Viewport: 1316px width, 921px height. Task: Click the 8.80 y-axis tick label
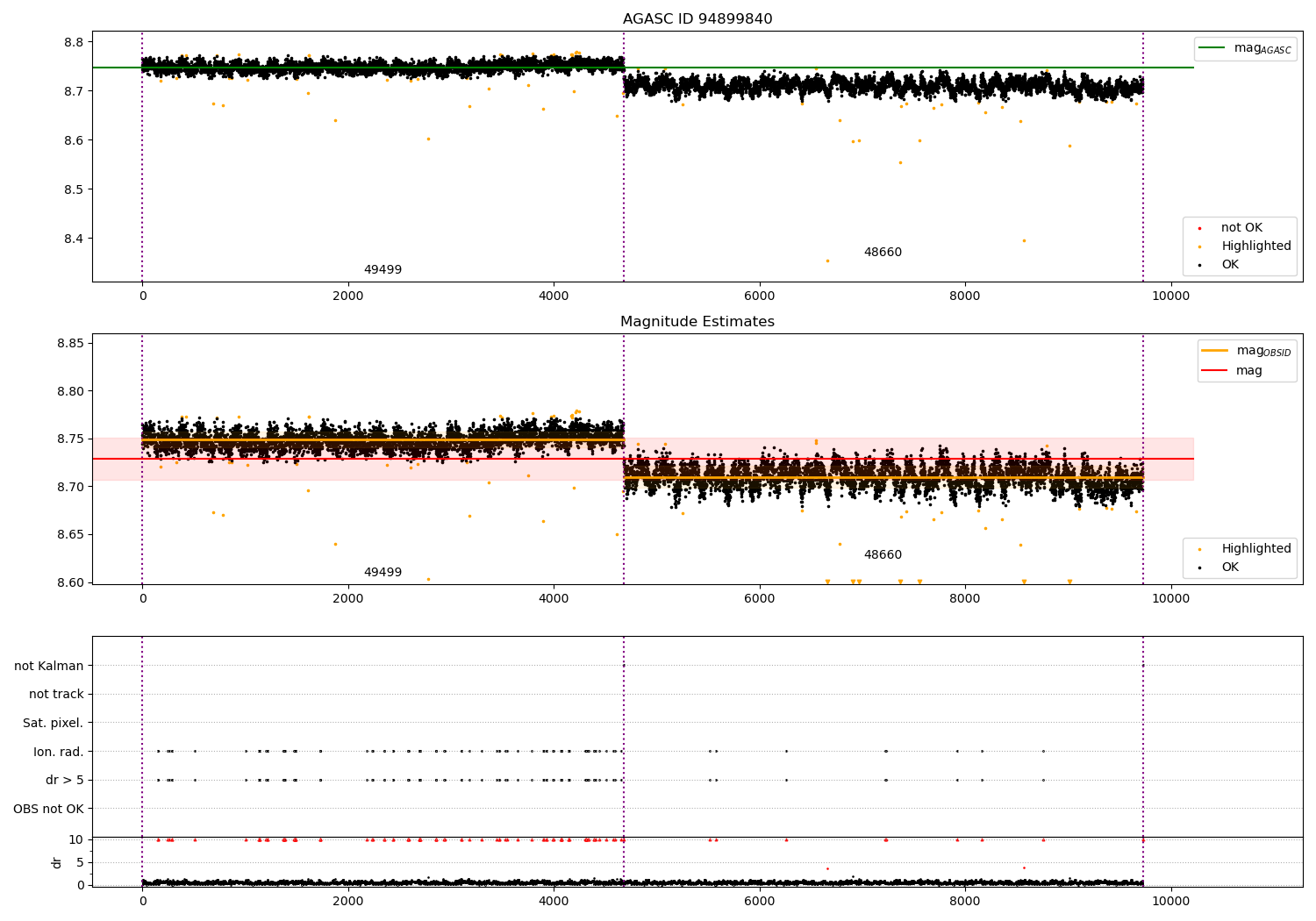tap(70, 391)
